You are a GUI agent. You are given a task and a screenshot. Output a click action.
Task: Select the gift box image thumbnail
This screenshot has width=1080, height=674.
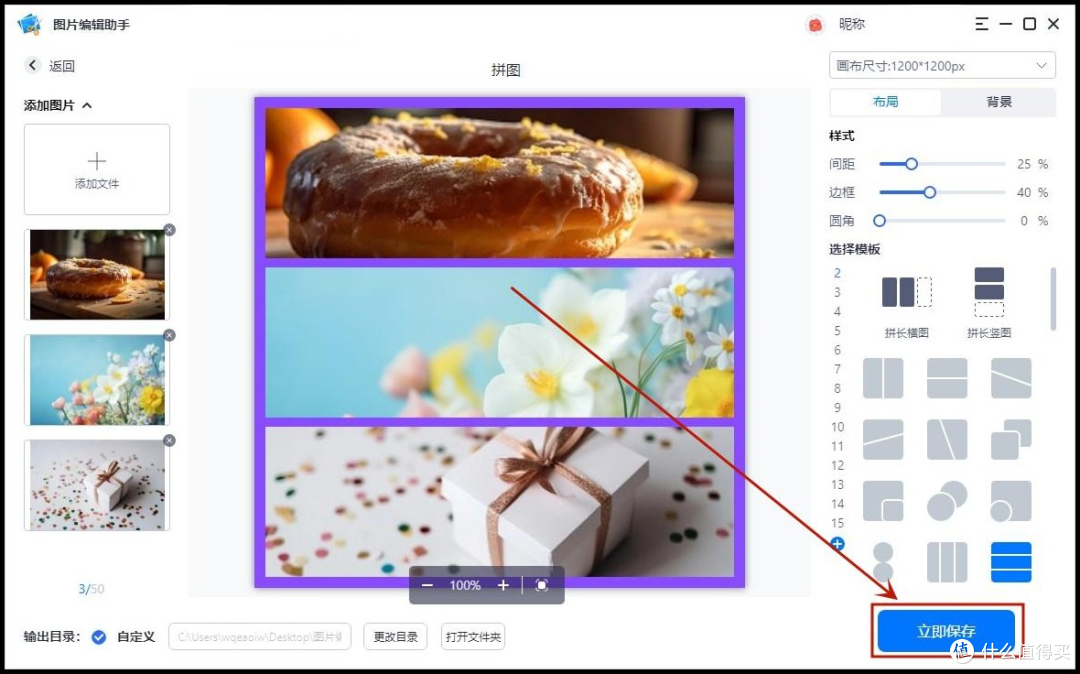[97, 485]
